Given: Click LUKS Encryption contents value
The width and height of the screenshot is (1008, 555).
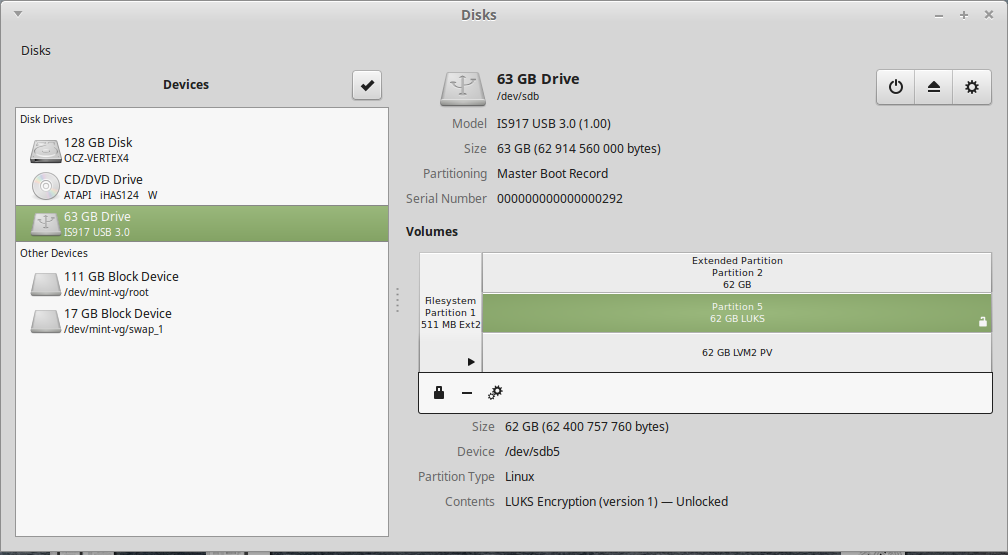Looking at the screenshot, I should [x=616, y=502].
